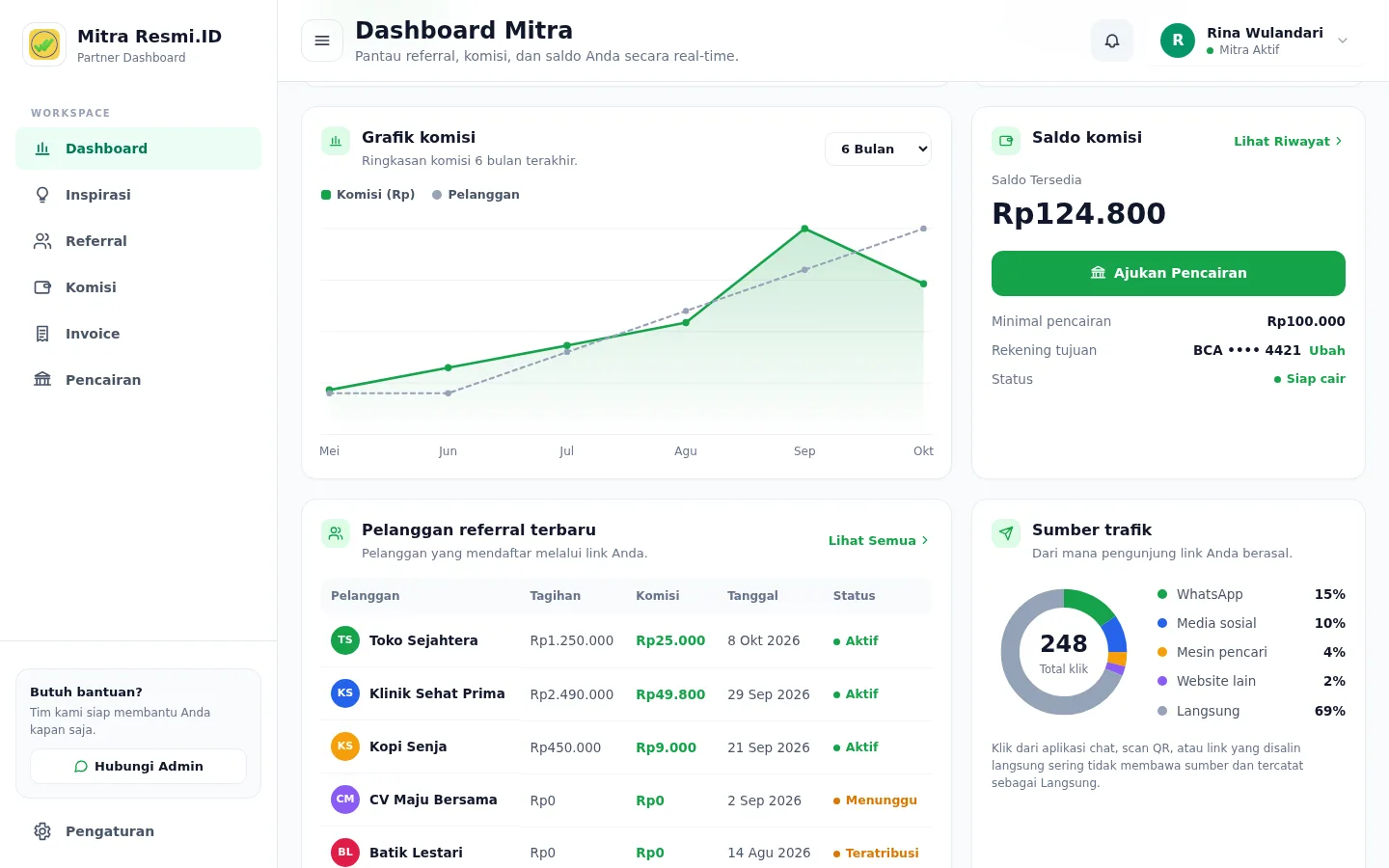Click the KS avatar for Klinik Sehat Prima
The image size is (1389, 868).
pos(345,693)
